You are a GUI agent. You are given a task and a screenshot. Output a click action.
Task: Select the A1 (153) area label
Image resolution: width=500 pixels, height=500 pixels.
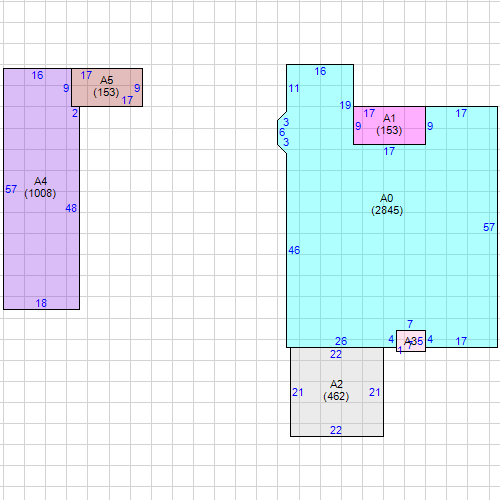[389, 124]
